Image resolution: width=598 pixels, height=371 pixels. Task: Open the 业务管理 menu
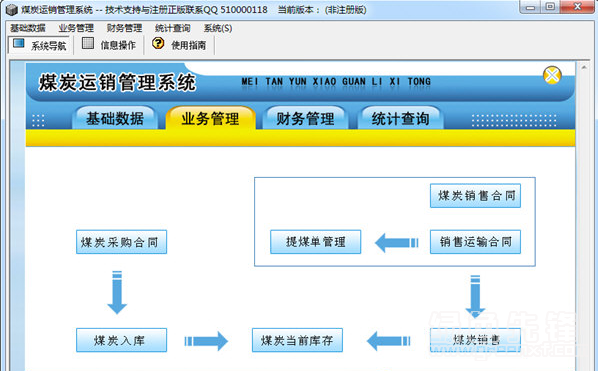point(76,28)
